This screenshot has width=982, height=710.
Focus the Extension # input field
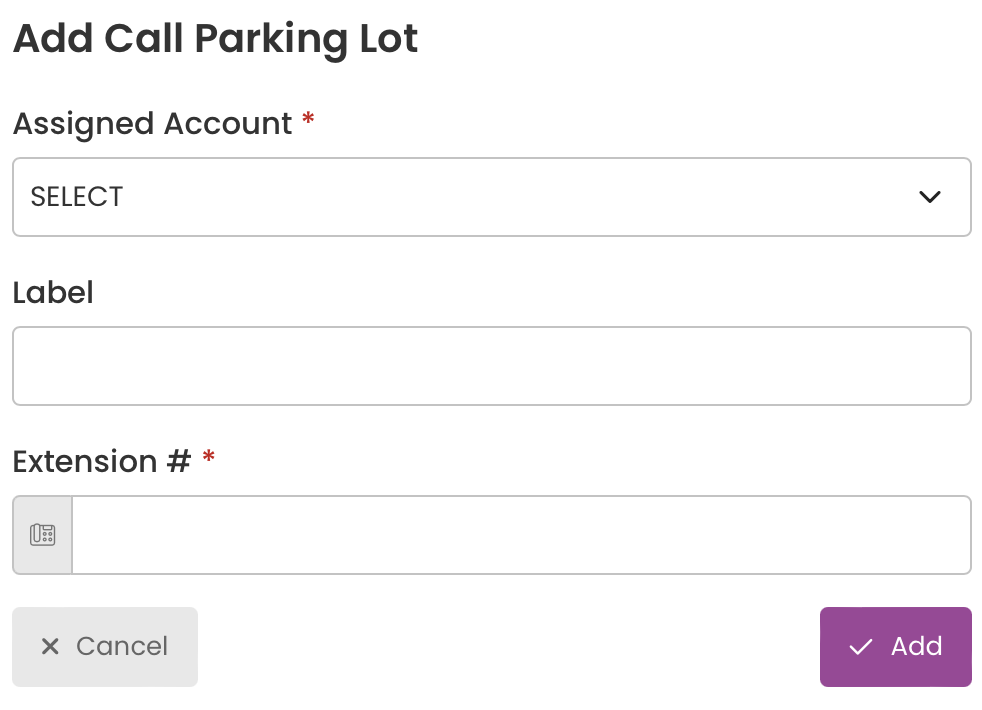(522, 535)
